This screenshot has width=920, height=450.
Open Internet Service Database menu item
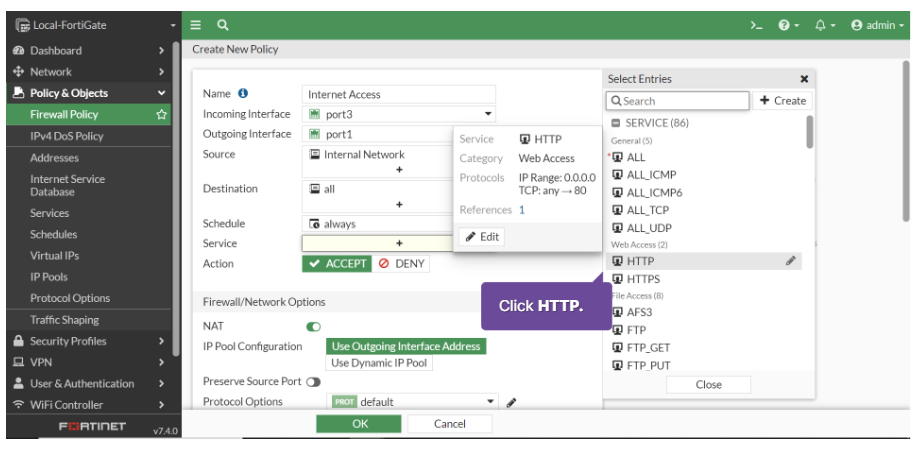click(x=67, y=185)
